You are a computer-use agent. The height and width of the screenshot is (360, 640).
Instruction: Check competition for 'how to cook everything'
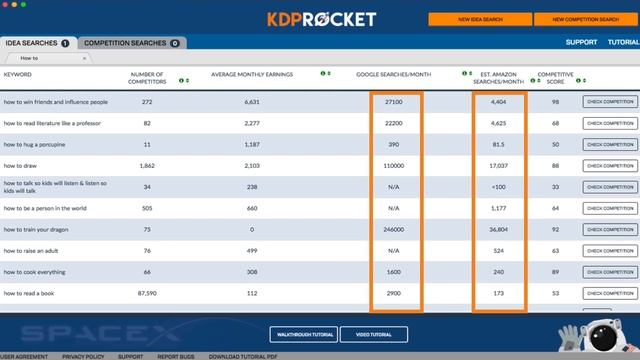coord(610,272)
